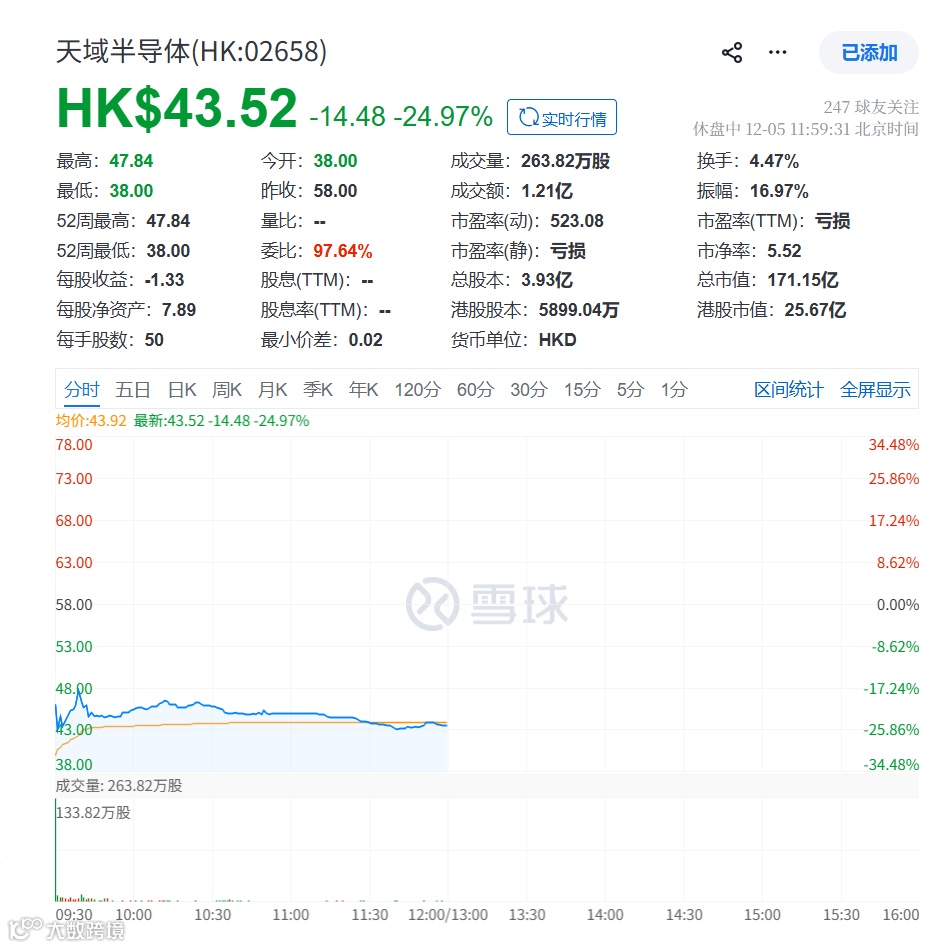Click the 已添加 button
Screen dimensions: 951x948
point(869,53)
